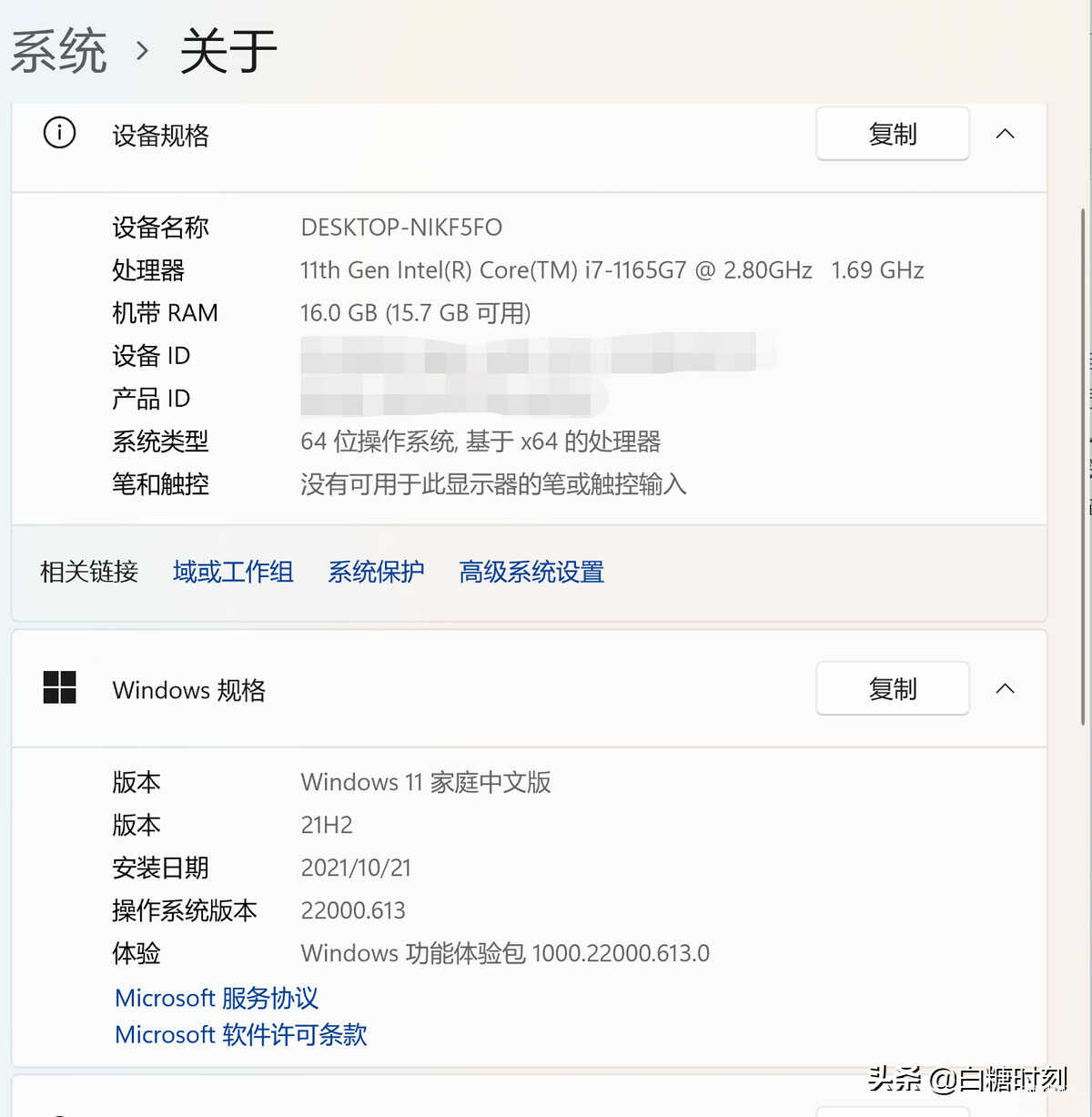
Task: Click RAM value 16.0 GB (15.7 GB 可用)
Action: point(416,313)
